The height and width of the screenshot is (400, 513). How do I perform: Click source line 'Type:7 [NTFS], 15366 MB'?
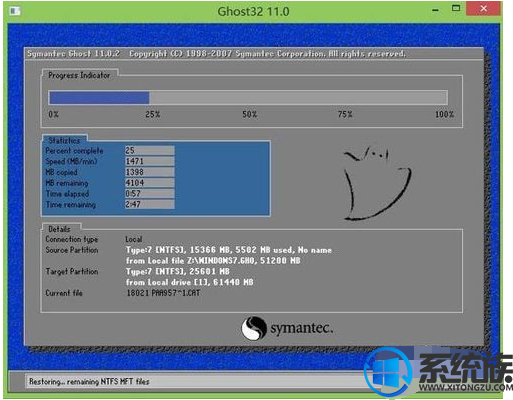coord(229,250)
